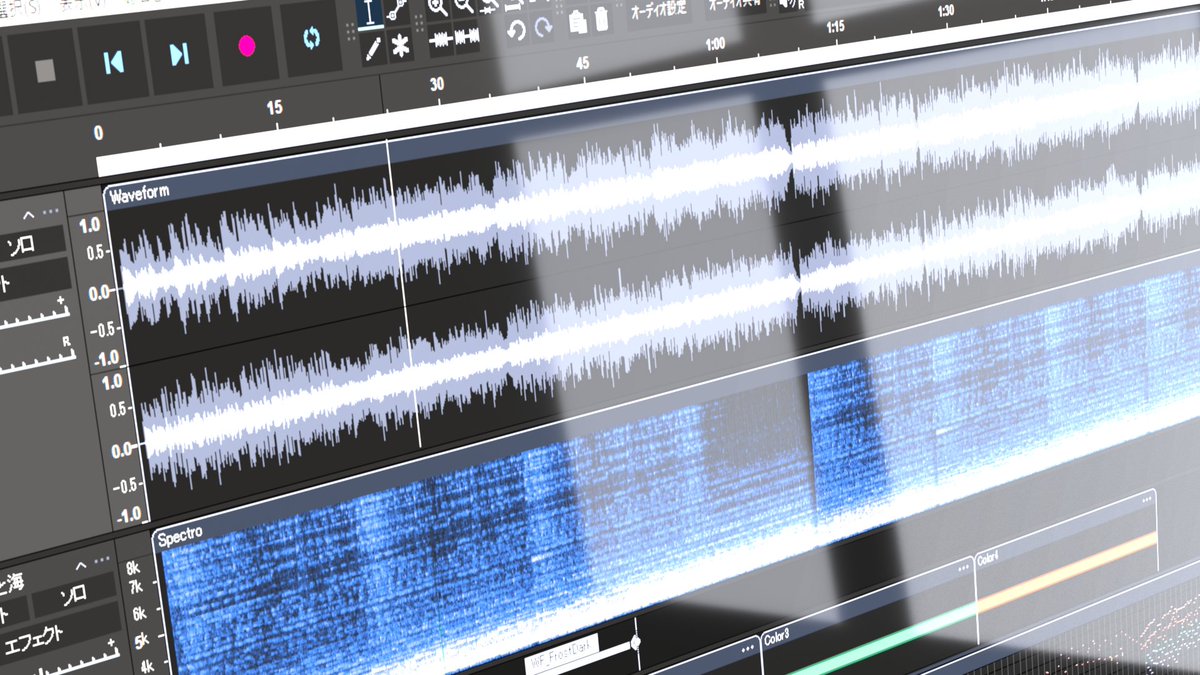The height and width of the screenshot is (675, 1200).
Task: Open the WF_FrostDark panel options dots
Action: (x=747, y=647)
